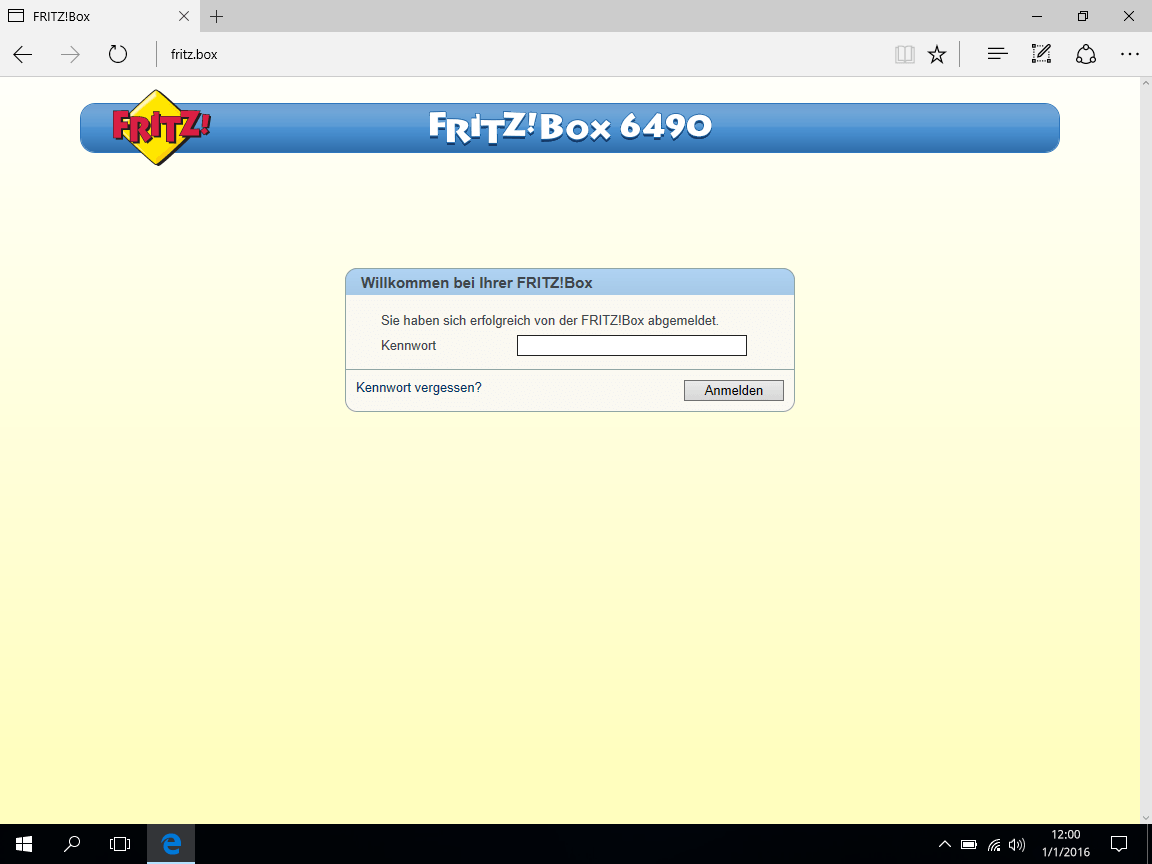The height and width of the screenshot is (864, 1152).
Task: Open the Windows Start menu
Action: 24,844
